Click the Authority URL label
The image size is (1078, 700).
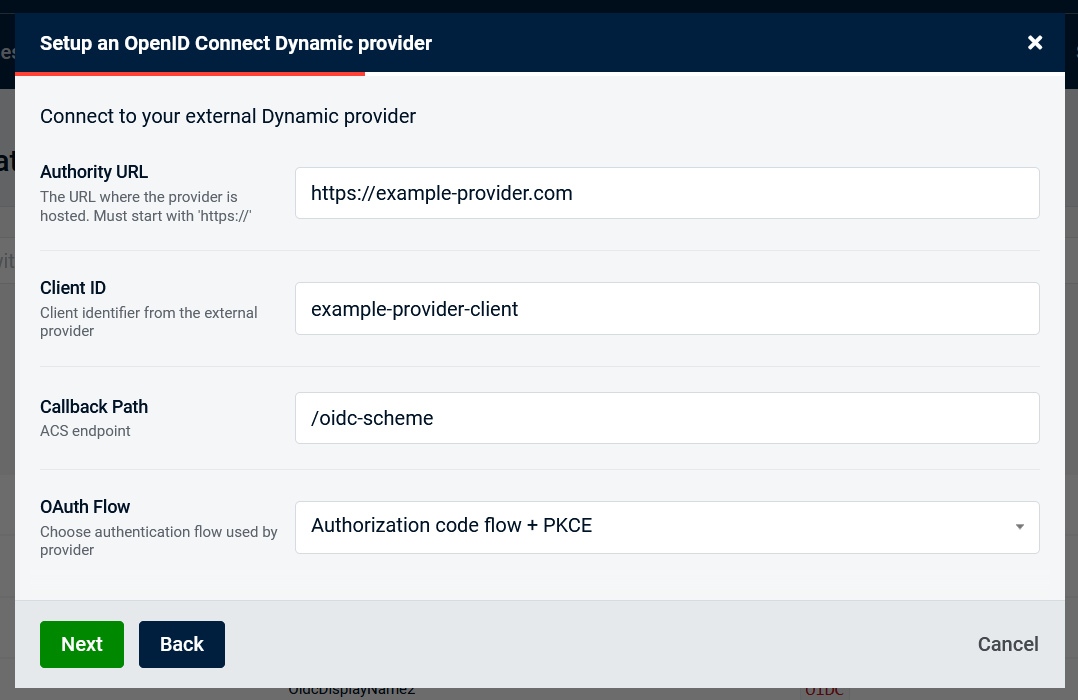(x=94, y=172)
